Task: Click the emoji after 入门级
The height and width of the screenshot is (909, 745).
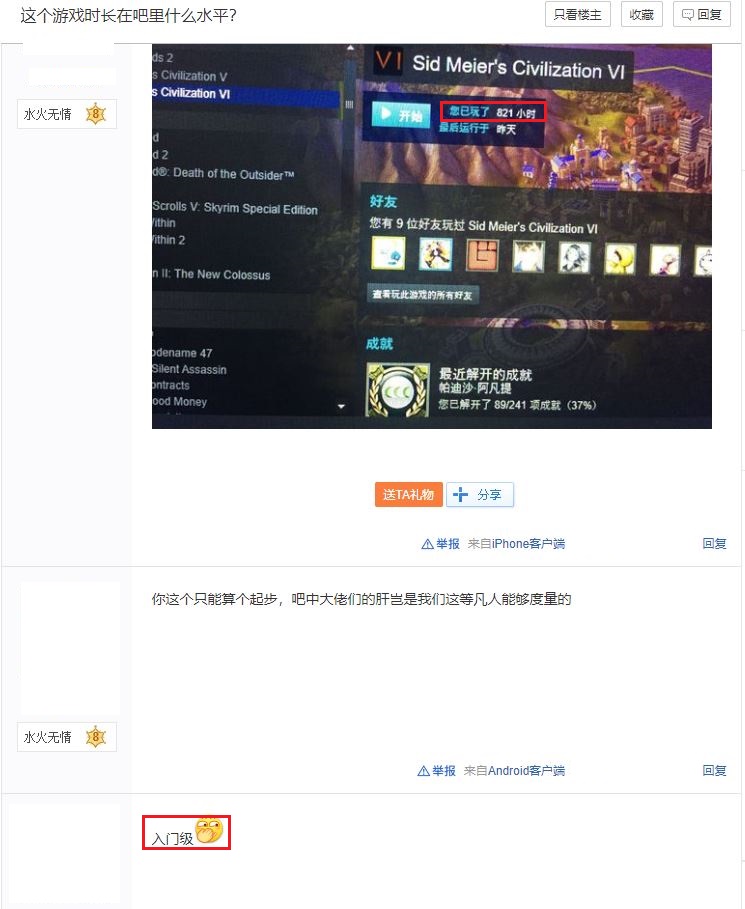Action: [x=209, y=831]
